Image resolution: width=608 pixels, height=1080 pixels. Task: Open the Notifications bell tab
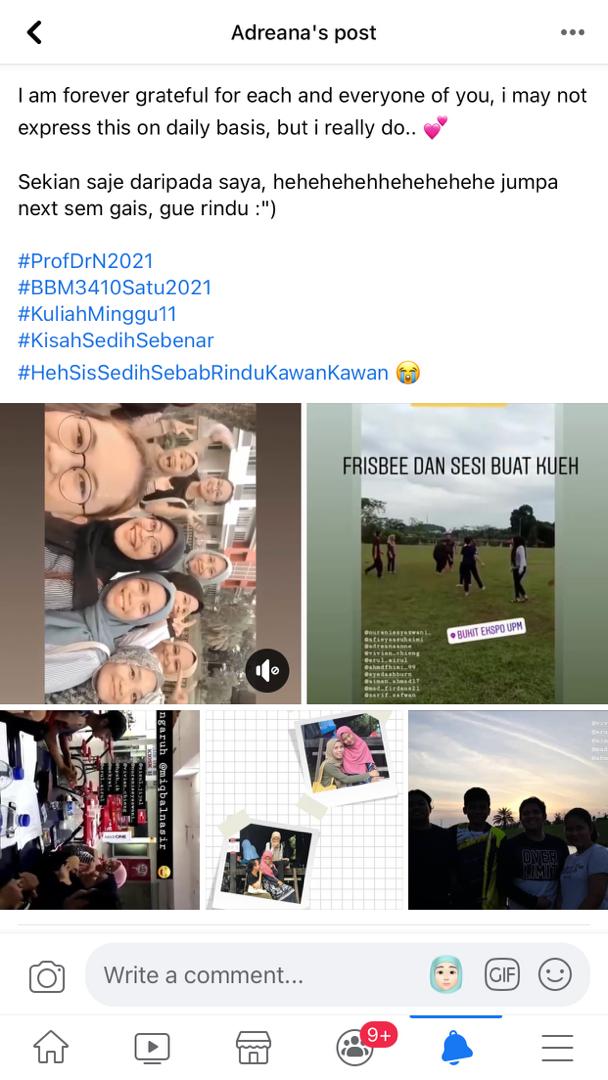coord(457,1048)
